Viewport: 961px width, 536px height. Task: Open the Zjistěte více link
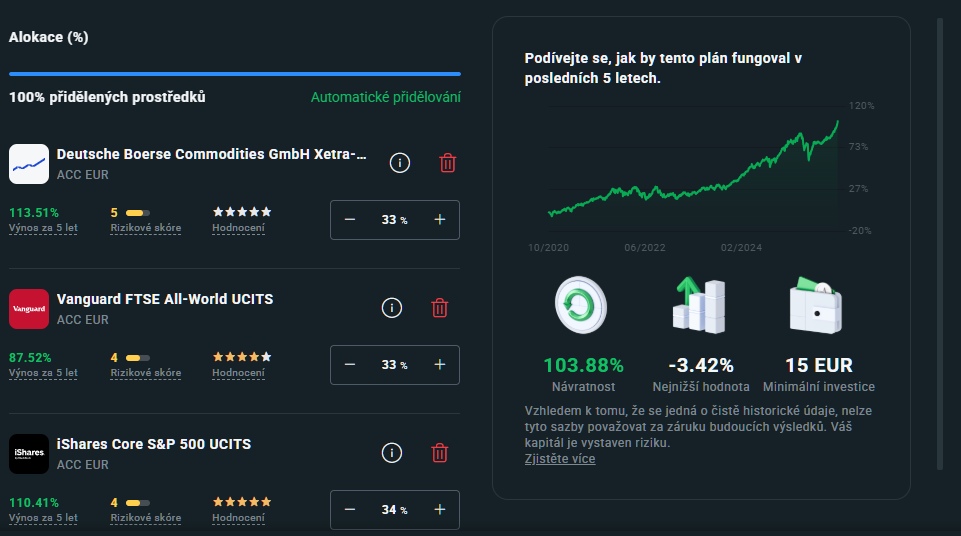coord(559,458)
